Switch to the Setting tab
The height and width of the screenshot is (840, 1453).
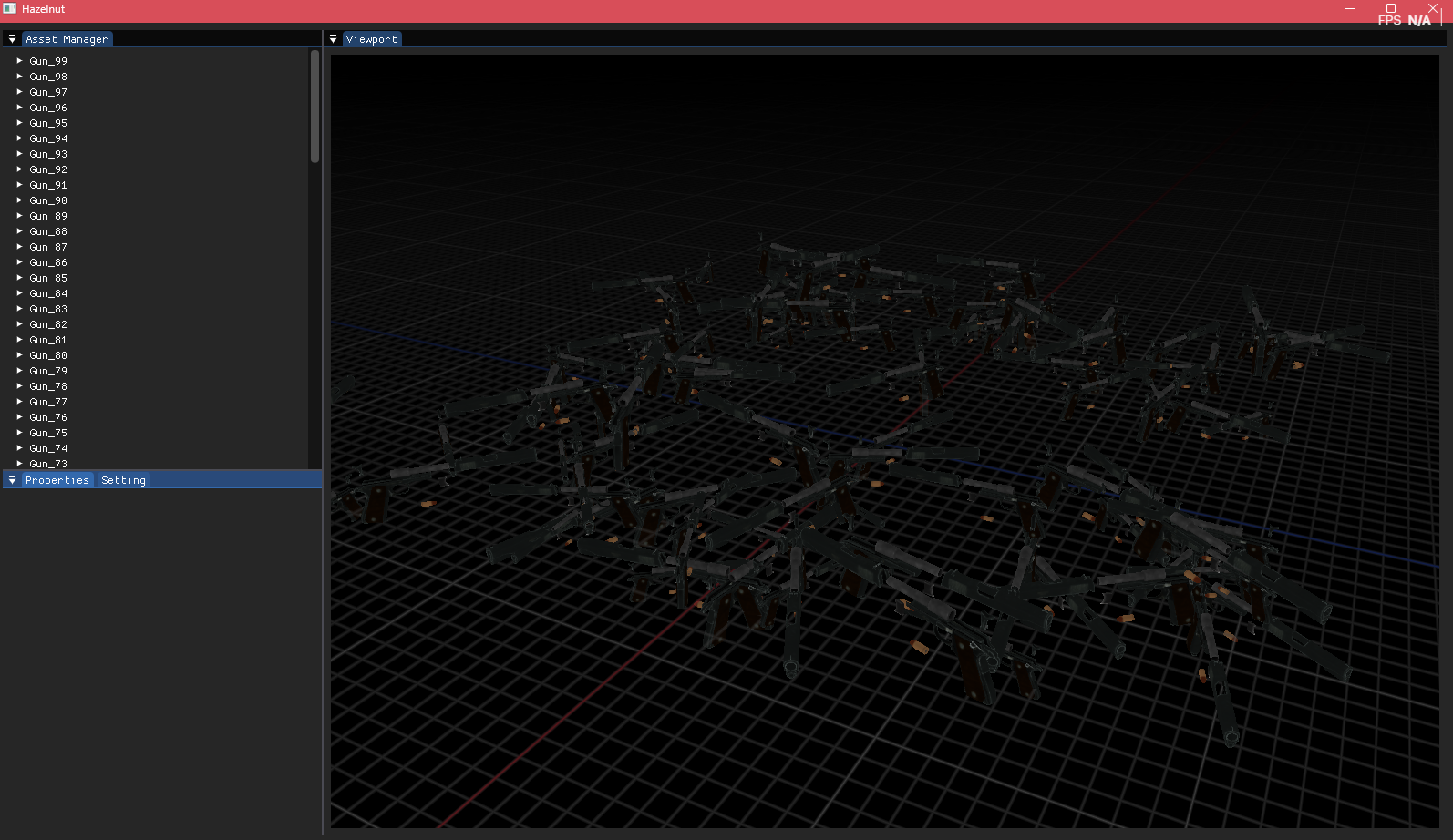pos(123,480)
